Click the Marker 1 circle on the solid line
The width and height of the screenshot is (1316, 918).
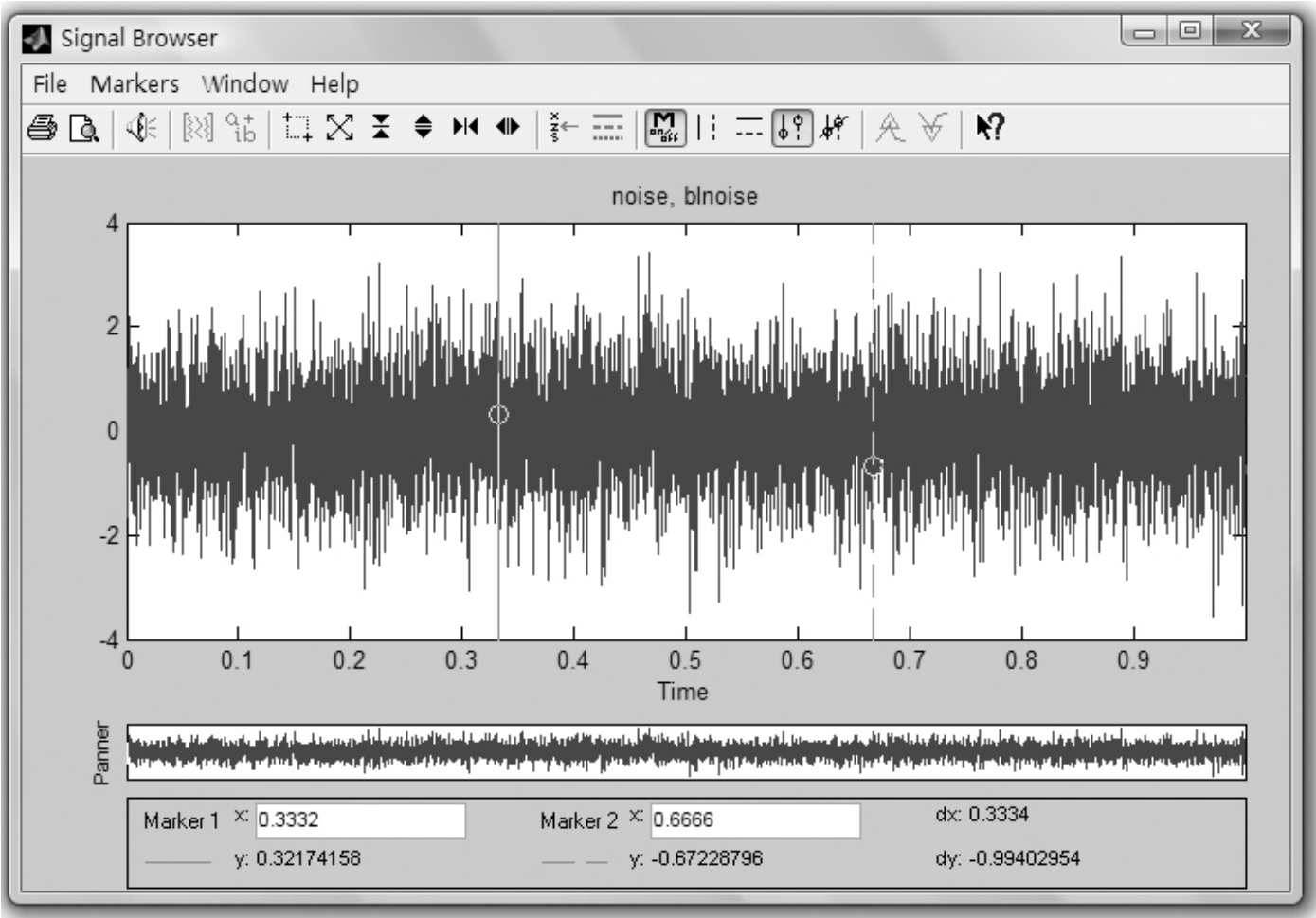point(498,414)
